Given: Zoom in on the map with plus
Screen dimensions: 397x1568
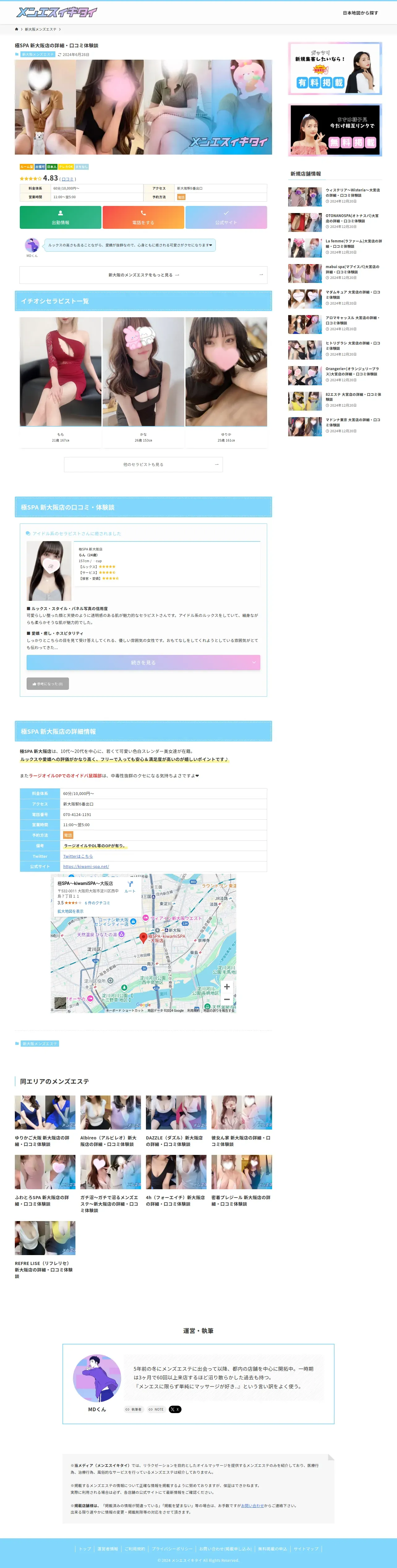Looking at the screenshot, I should click(x=227, y=987).
